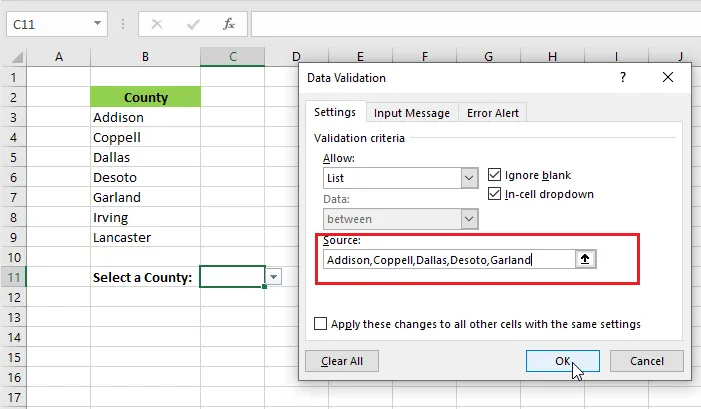
Task: Open the Data between dropdown
Action: (469, 219)
